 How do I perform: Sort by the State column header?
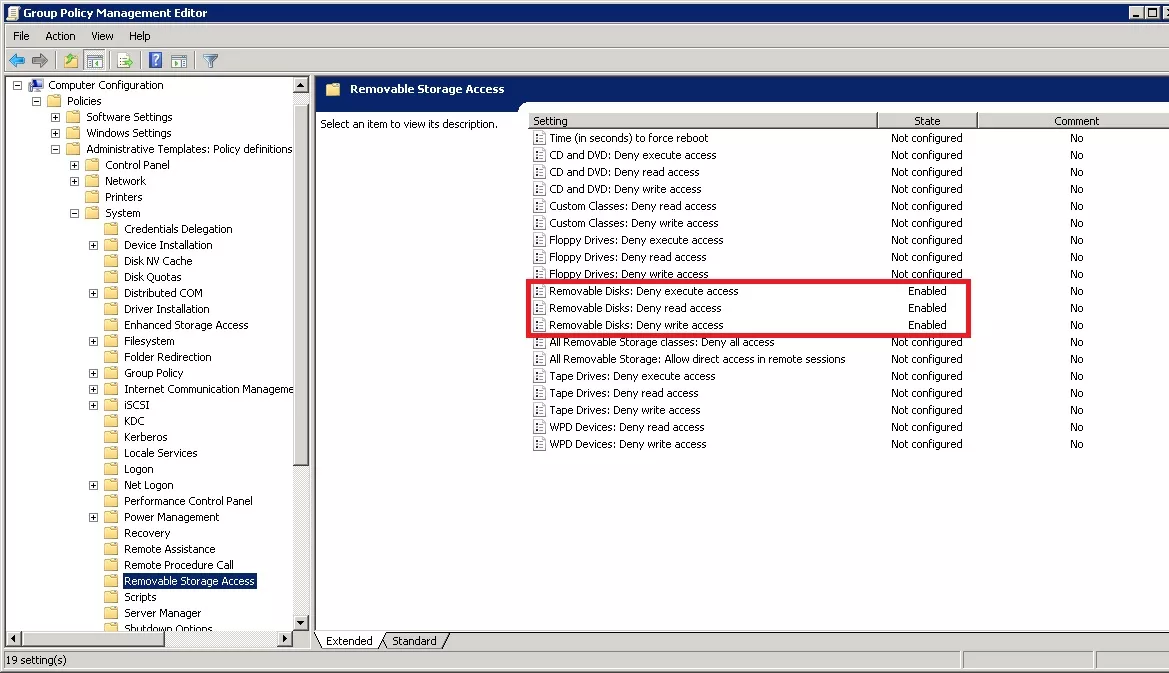(x=927, y=121)
